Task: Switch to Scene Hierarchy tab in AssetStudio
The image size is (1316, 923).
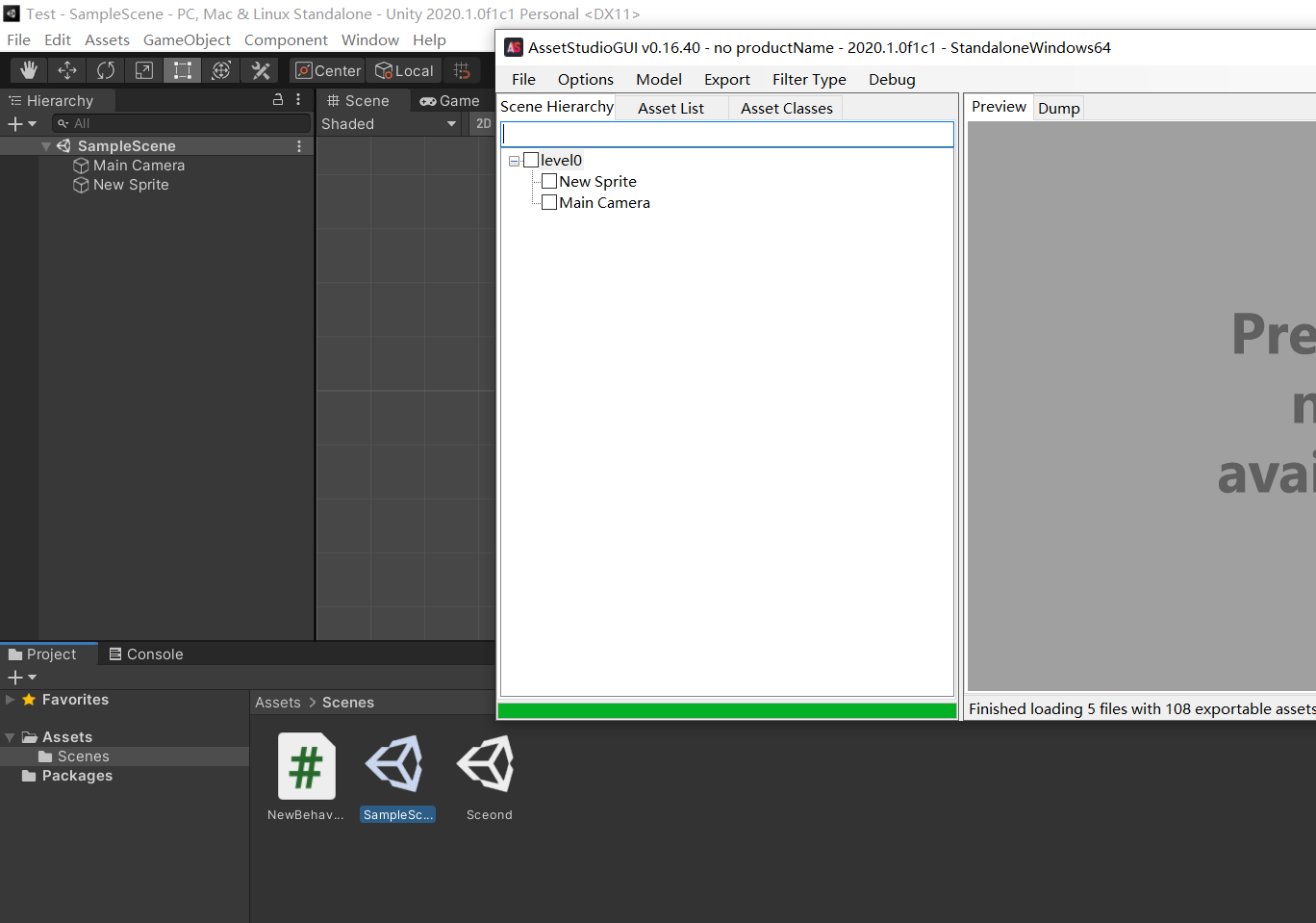Action: 556,107
